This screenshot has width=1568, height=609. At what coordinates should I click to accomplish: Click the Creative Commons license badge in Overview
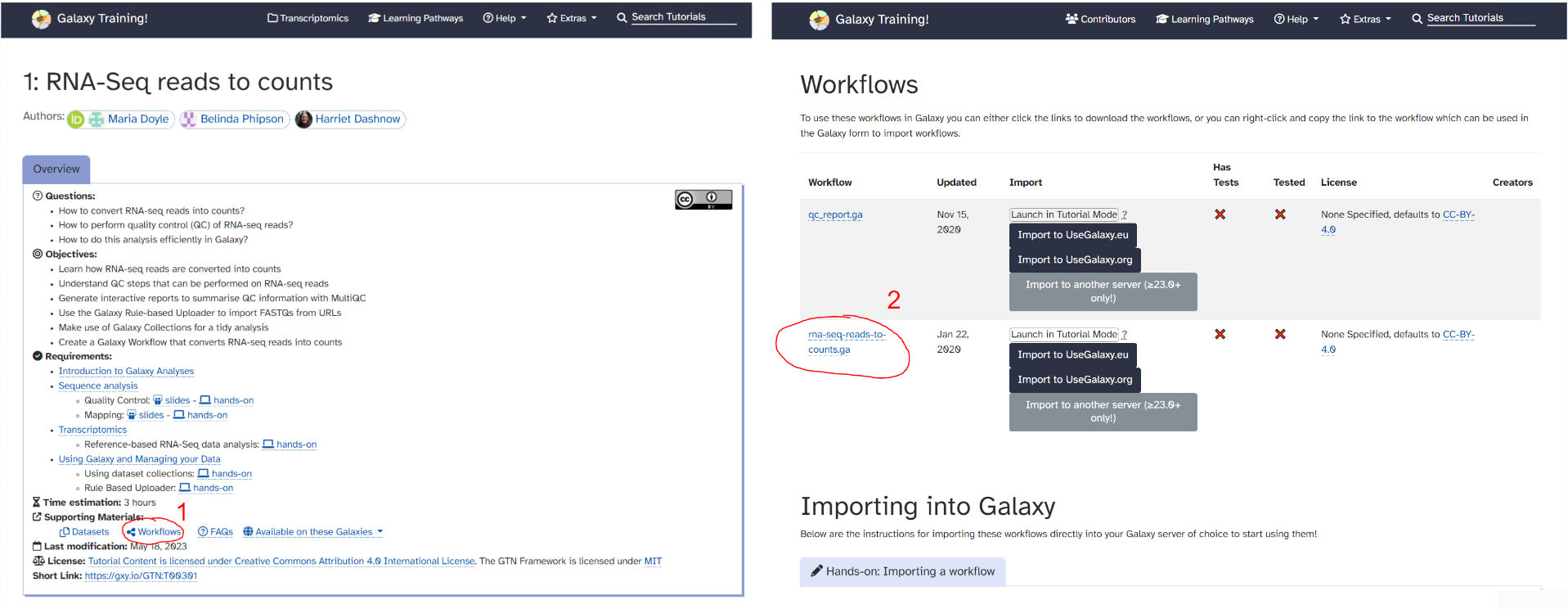(703, 200)
